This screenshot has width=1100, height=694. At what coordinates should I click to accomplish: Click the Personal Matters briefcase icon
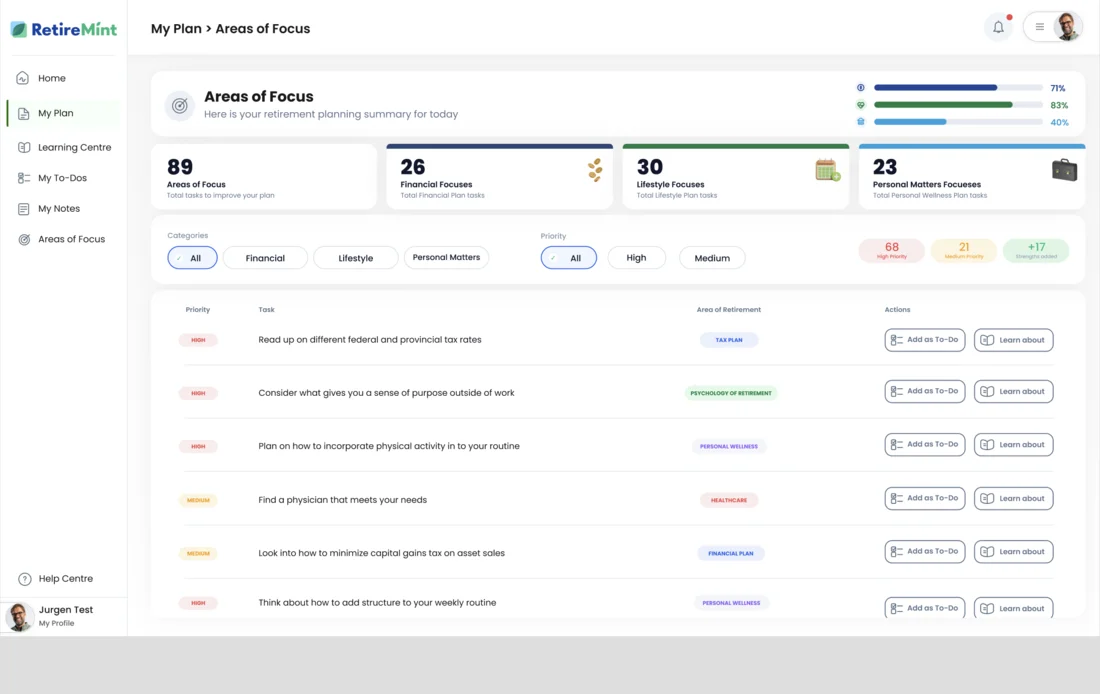pos(1064,170)
